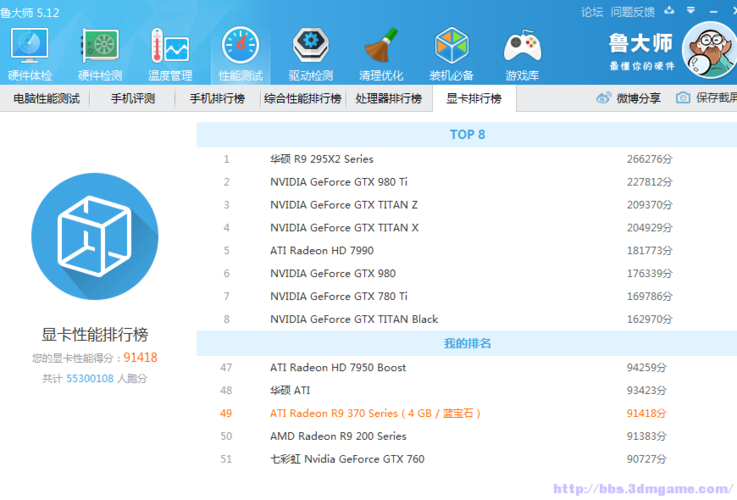Click orange score 91418分 in ranking row
The image size is (737, 500).
pos(647,414)
